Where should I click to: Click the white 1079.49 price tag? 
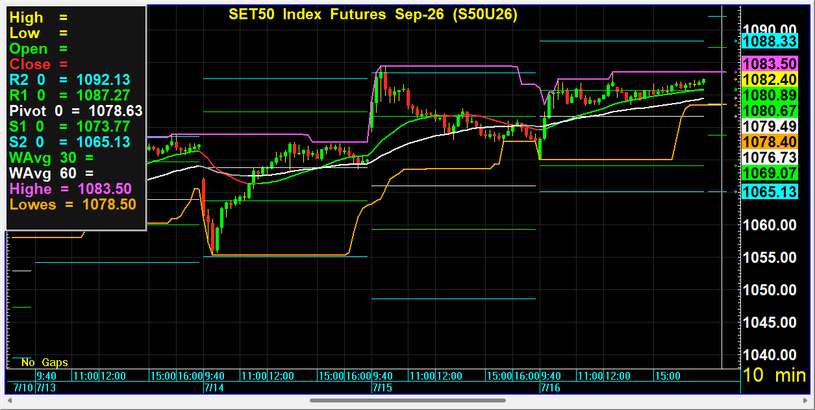[x=769, y=126]
